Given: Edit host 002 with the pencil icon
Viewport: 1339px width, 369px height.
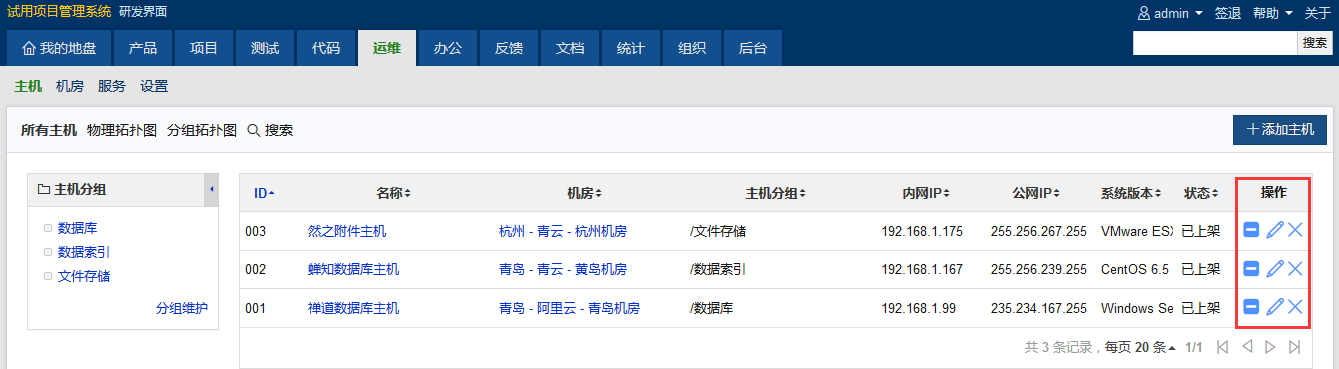Looking at the screenshot, I should 1274,269.
